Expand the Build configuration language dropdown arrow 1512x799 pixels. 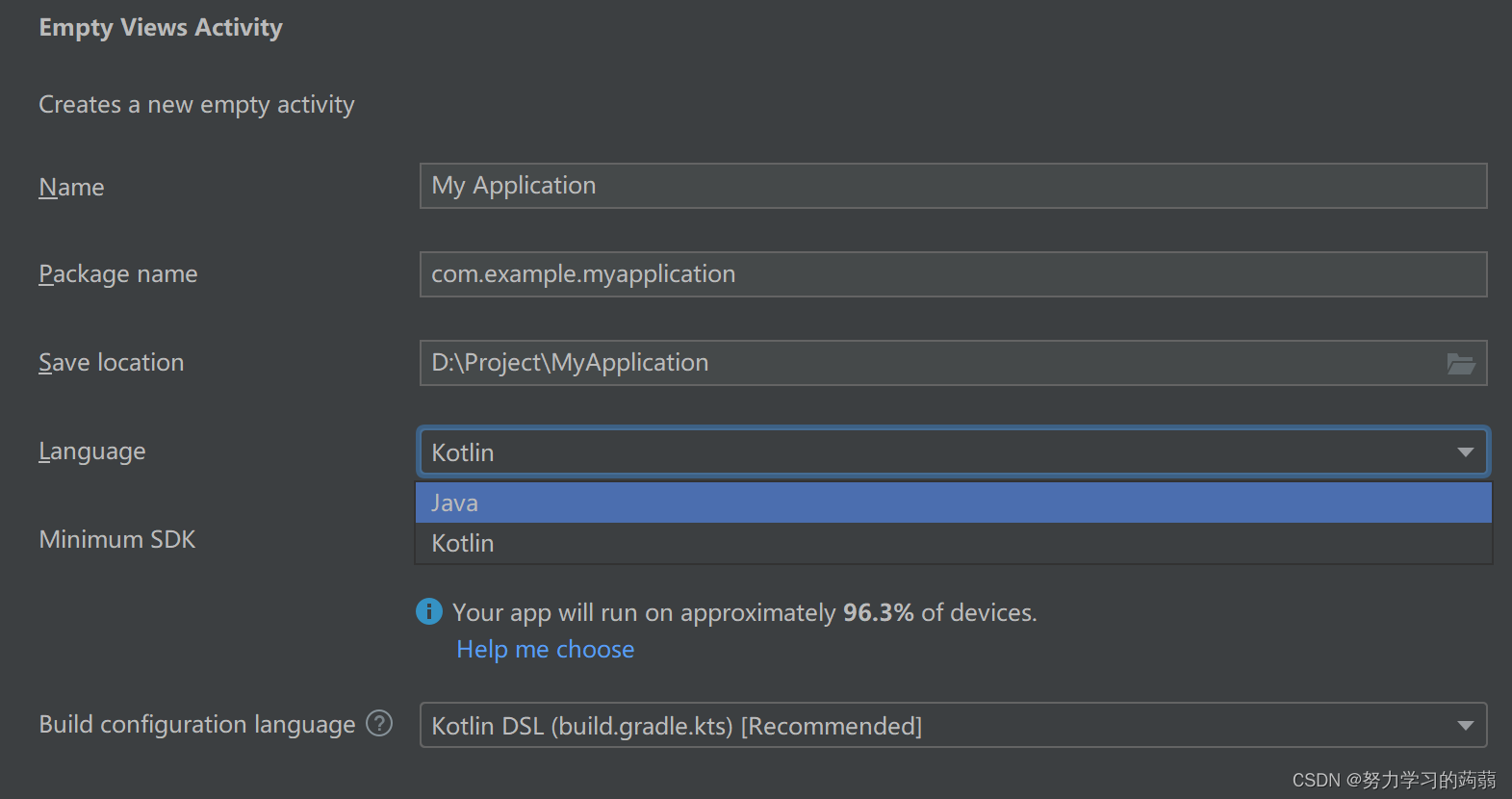tap(1465, 726)
